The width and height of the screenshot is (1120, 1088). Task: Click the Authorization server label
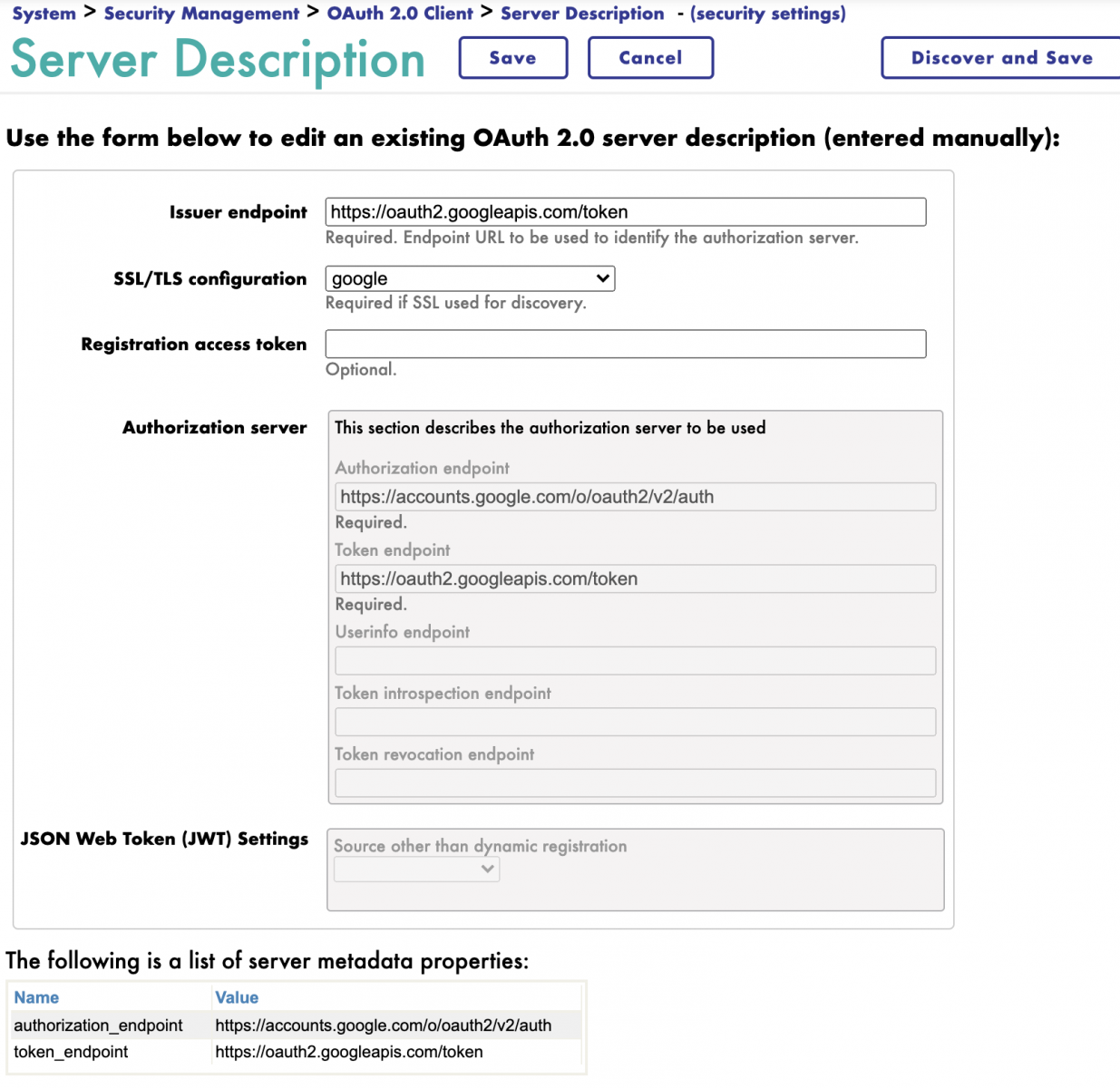point(215,427)
